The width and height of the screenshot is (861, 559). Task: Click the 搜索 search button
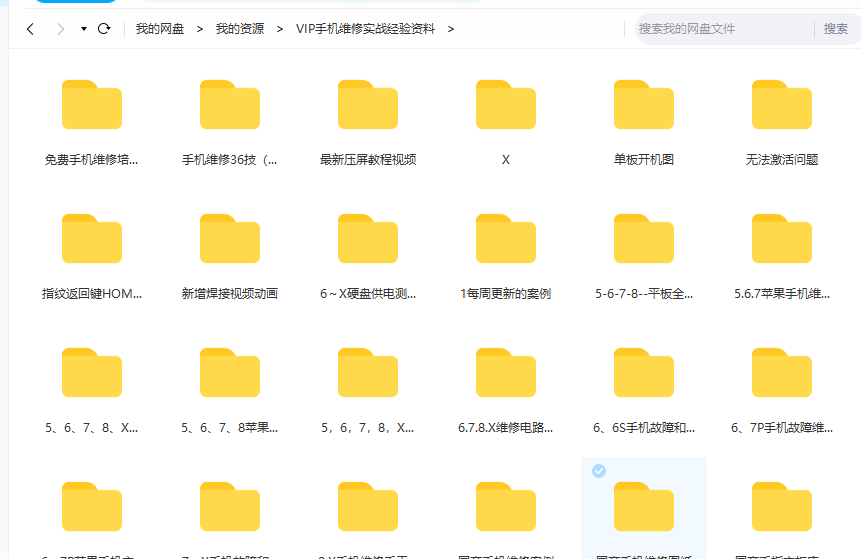click(x=836, y=29)
